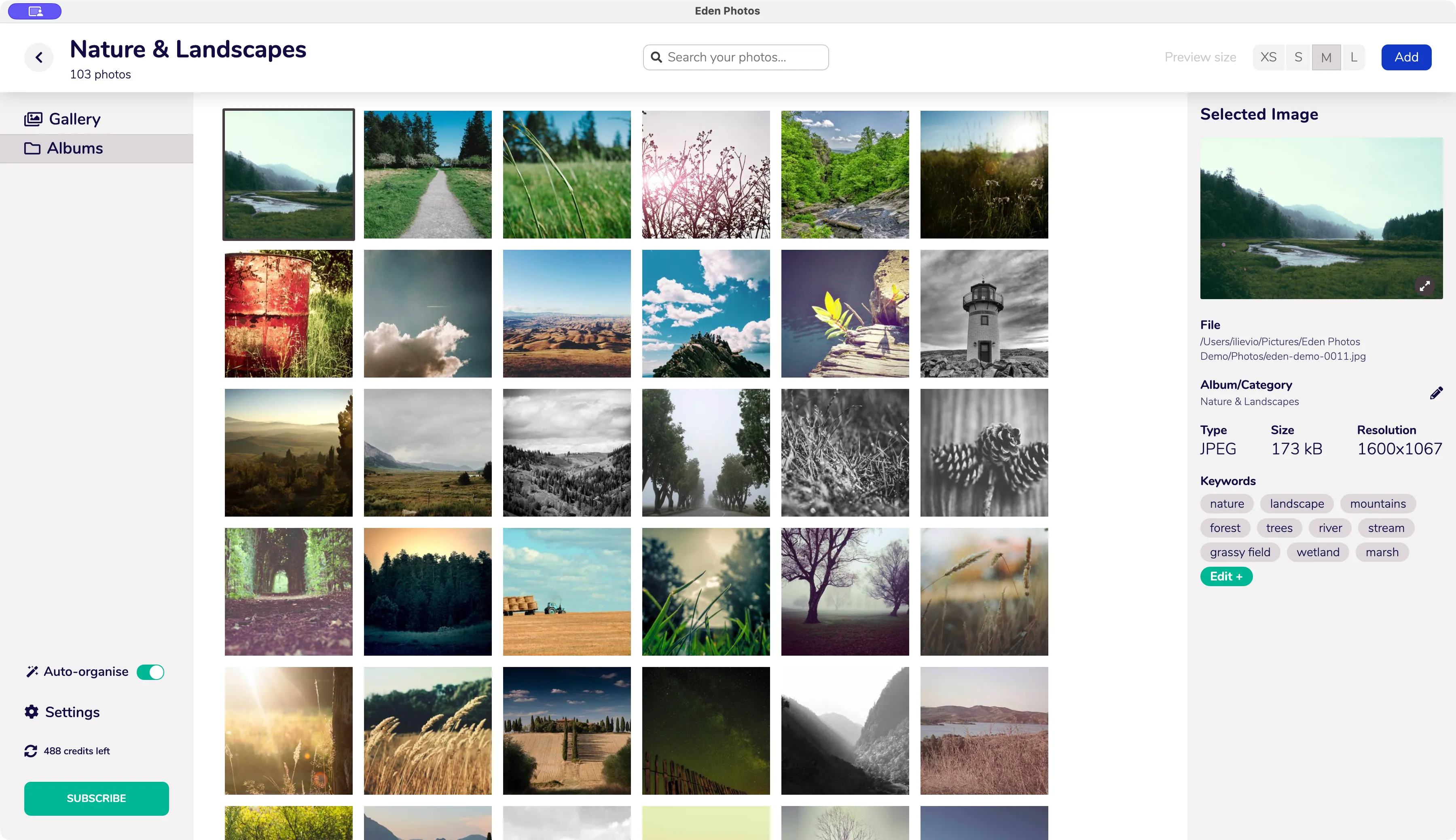The height and width of the screenshot is (840, 1456).
Task: Click the large selected image preview
Action: pyautogui.click(x=1322, y=218)
